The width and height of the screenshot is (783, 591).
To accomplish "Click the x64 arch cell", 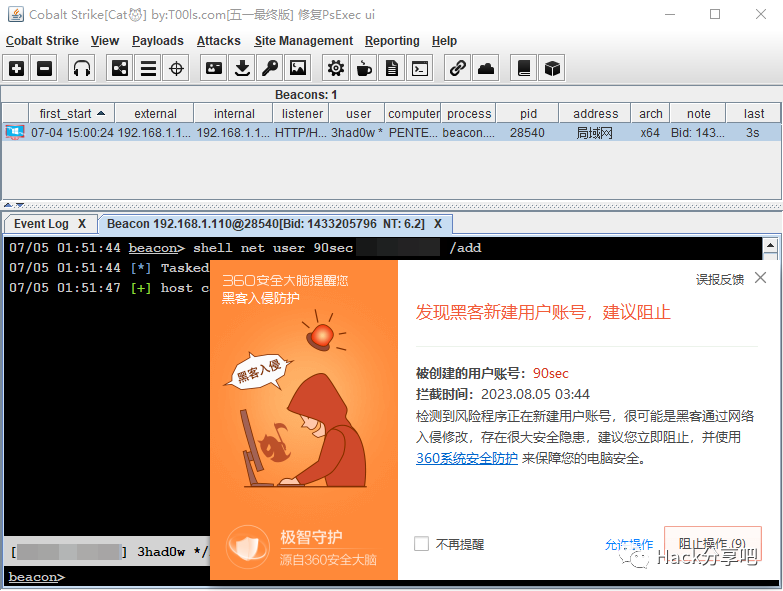I will [650, 133].
